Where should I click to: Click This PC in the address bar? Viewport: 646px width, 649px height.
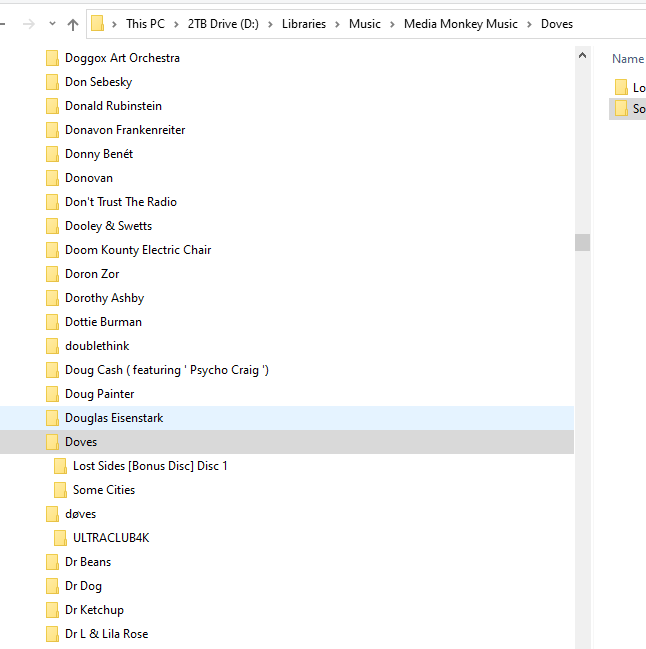click(x=145, y=24)
